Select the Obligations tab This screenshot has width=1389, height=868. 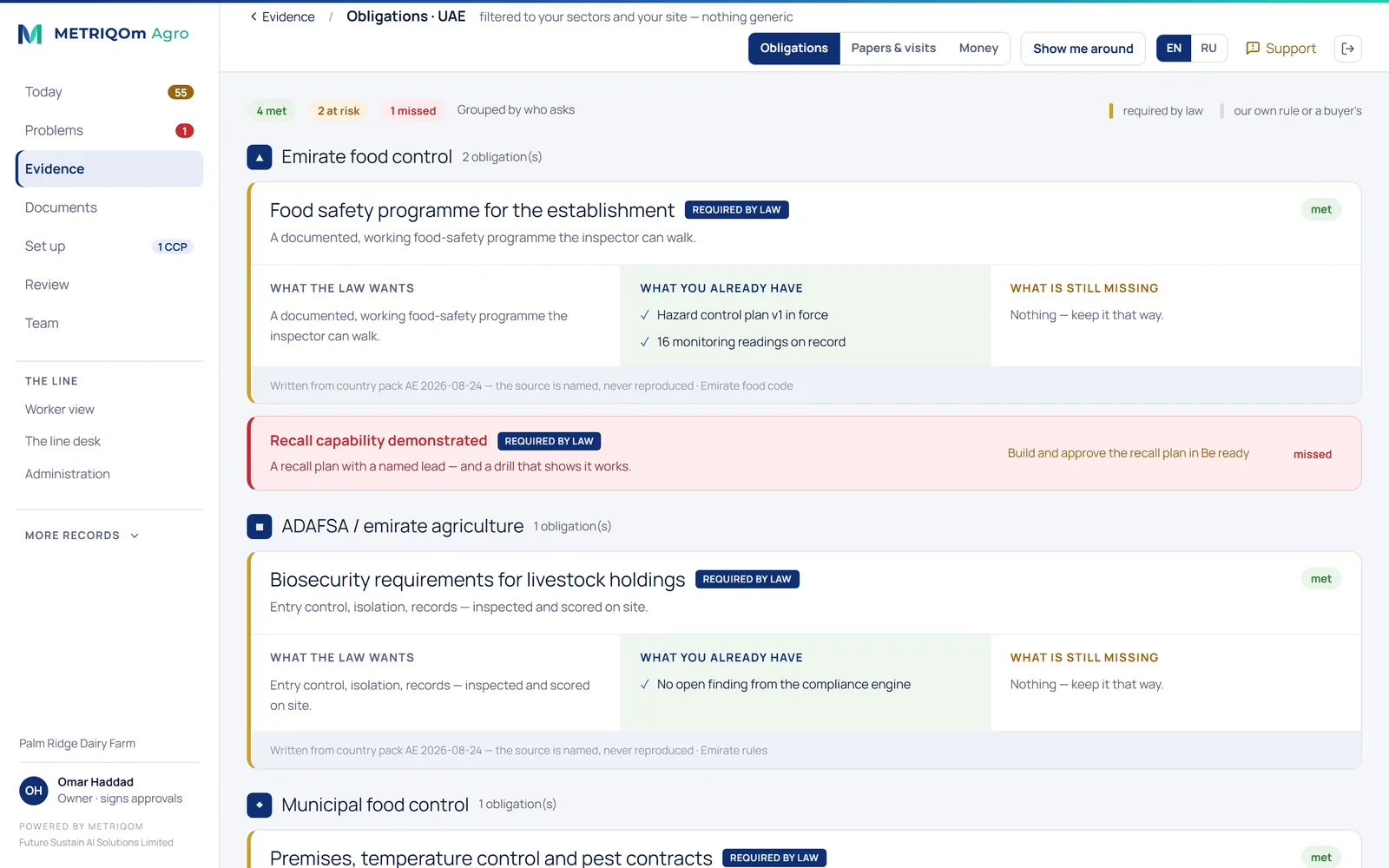(x=793, y=49)
